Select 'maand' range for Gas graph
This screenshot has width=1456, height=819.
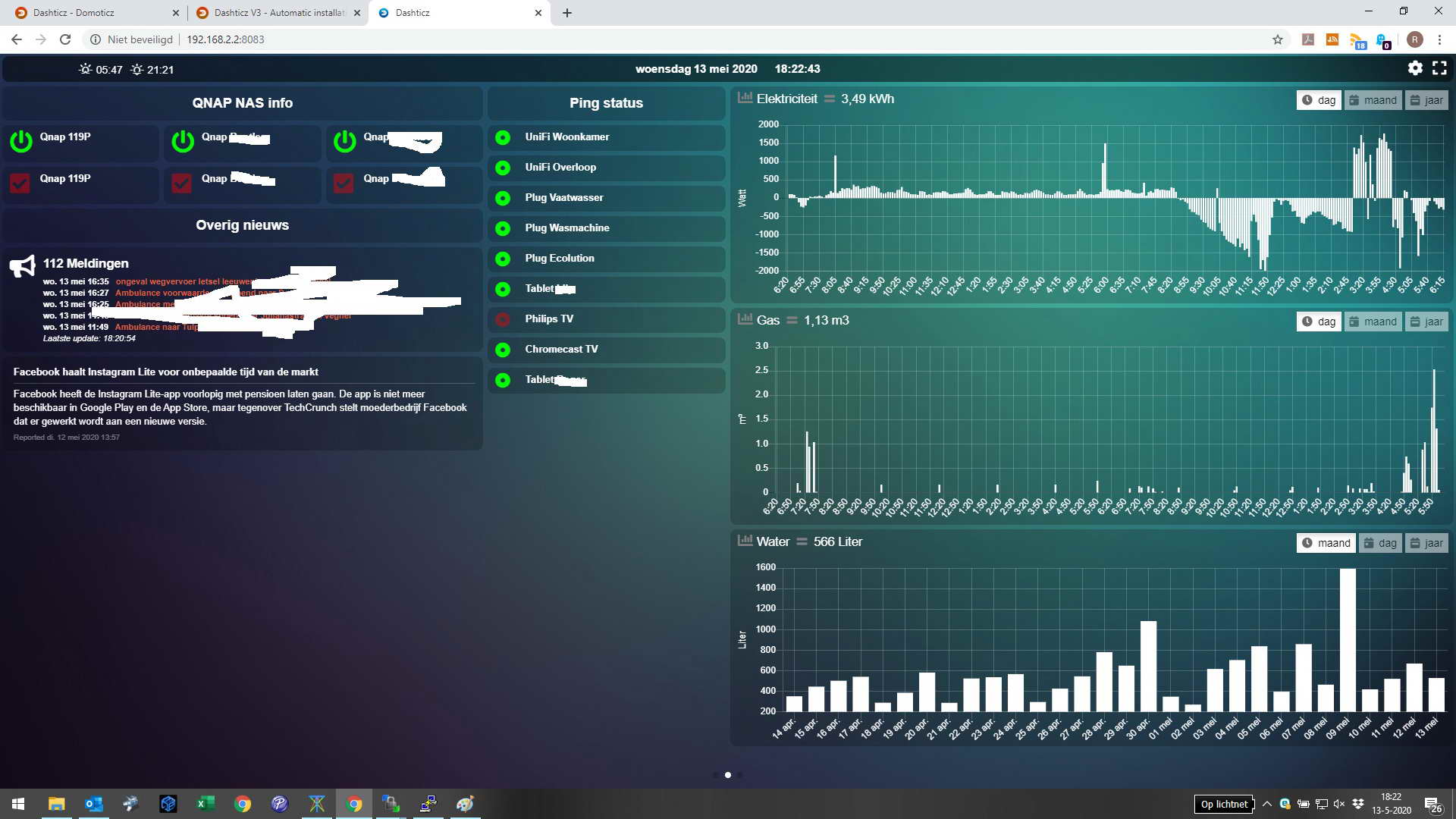tap(1373, 322)
